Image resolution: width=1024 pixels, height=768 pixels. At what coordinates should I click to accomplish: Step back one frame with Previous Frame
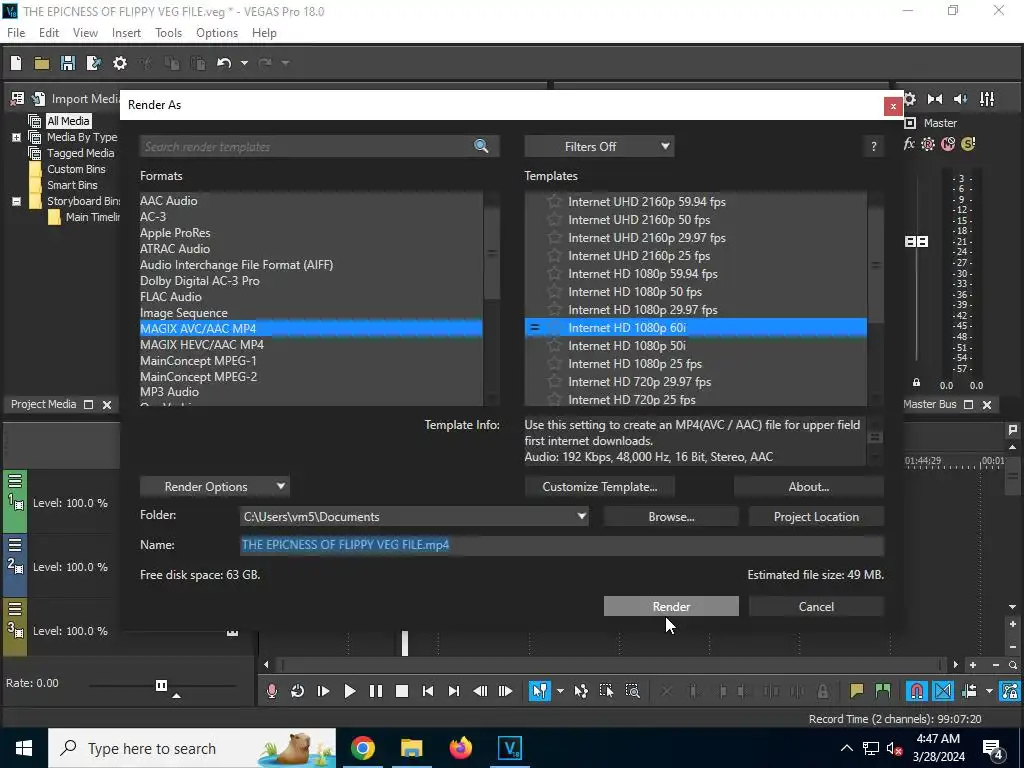[x=480, y=691]
